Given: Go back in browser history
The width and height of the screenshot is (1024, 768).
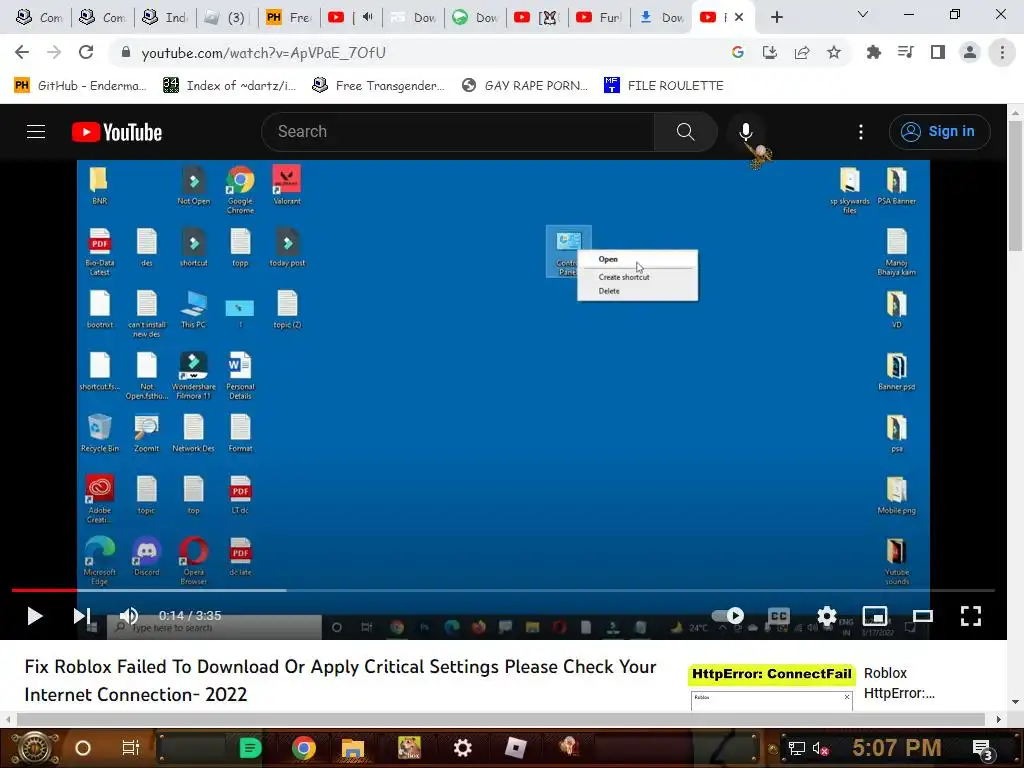Looking at the screenshot, I should pyautogui.click(x=22, y=52).
